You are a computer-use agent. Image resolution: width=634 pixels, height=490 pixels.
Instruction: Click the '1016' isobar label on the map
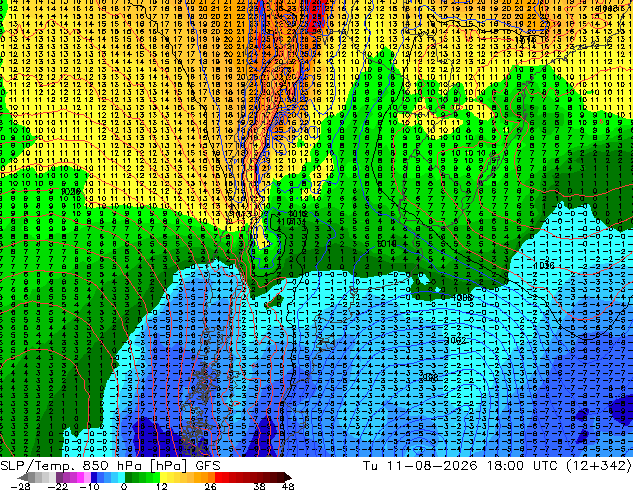(x=543, y=266)
